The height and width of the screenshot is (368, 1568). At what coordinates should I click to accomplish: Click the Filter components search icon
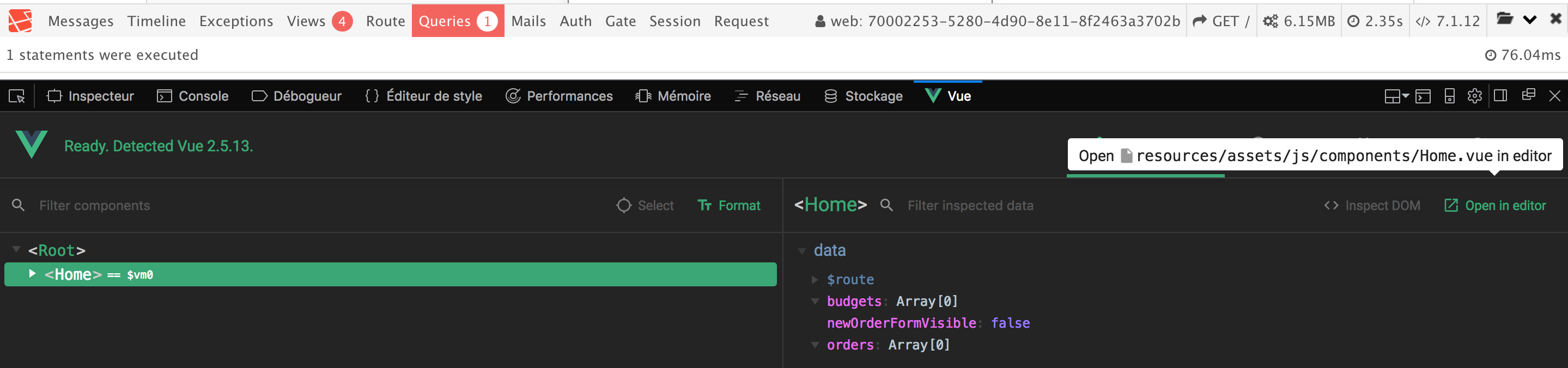pos(19,205)
